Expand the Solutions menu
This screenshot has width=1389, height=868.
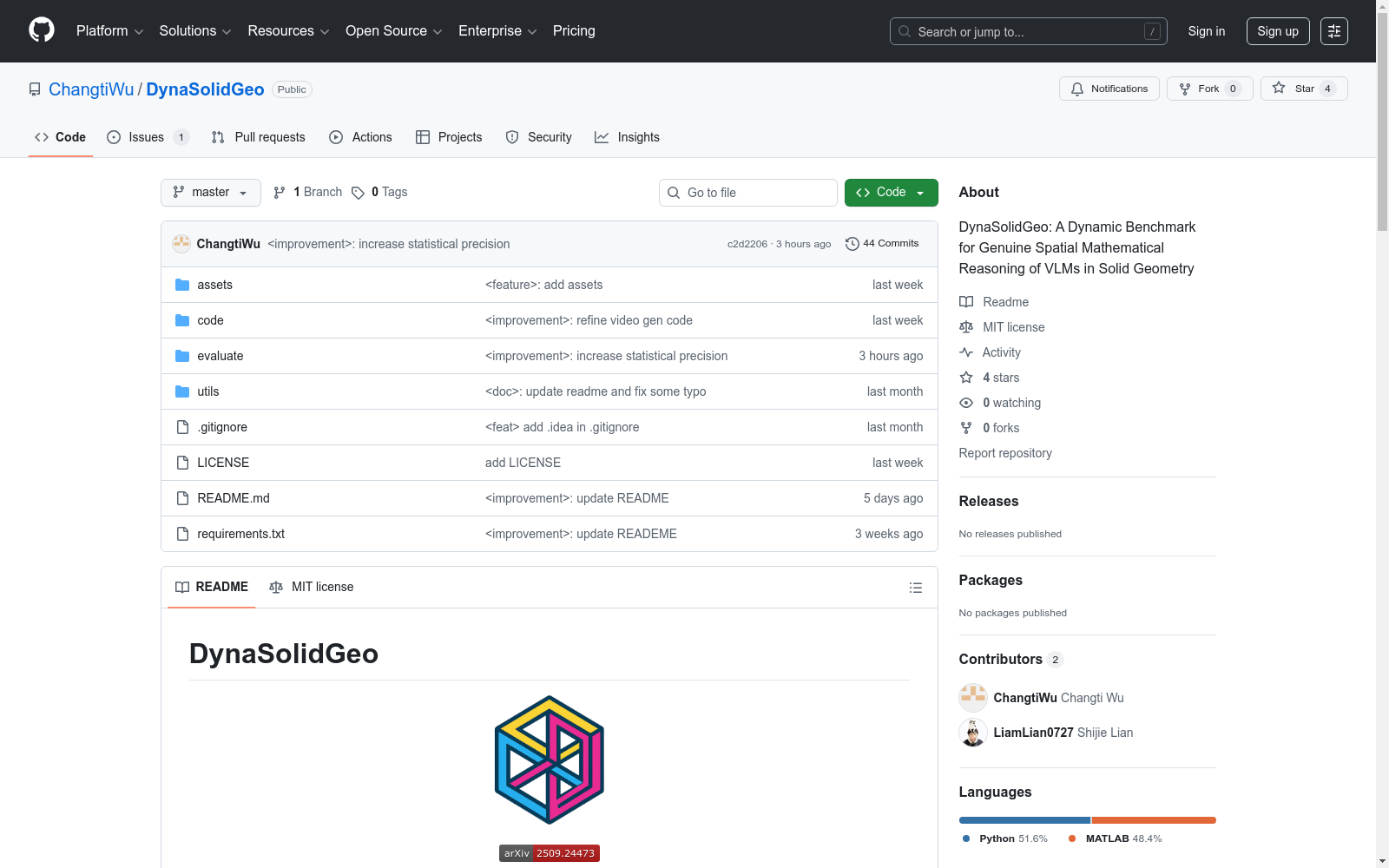195,31
